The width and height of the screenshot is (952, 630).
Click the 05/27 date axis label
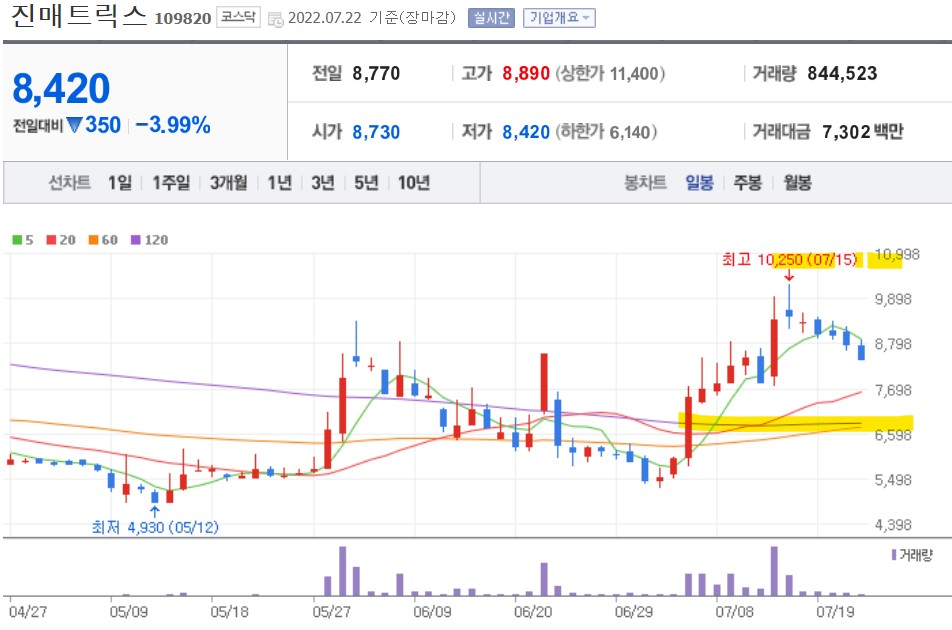332,611
